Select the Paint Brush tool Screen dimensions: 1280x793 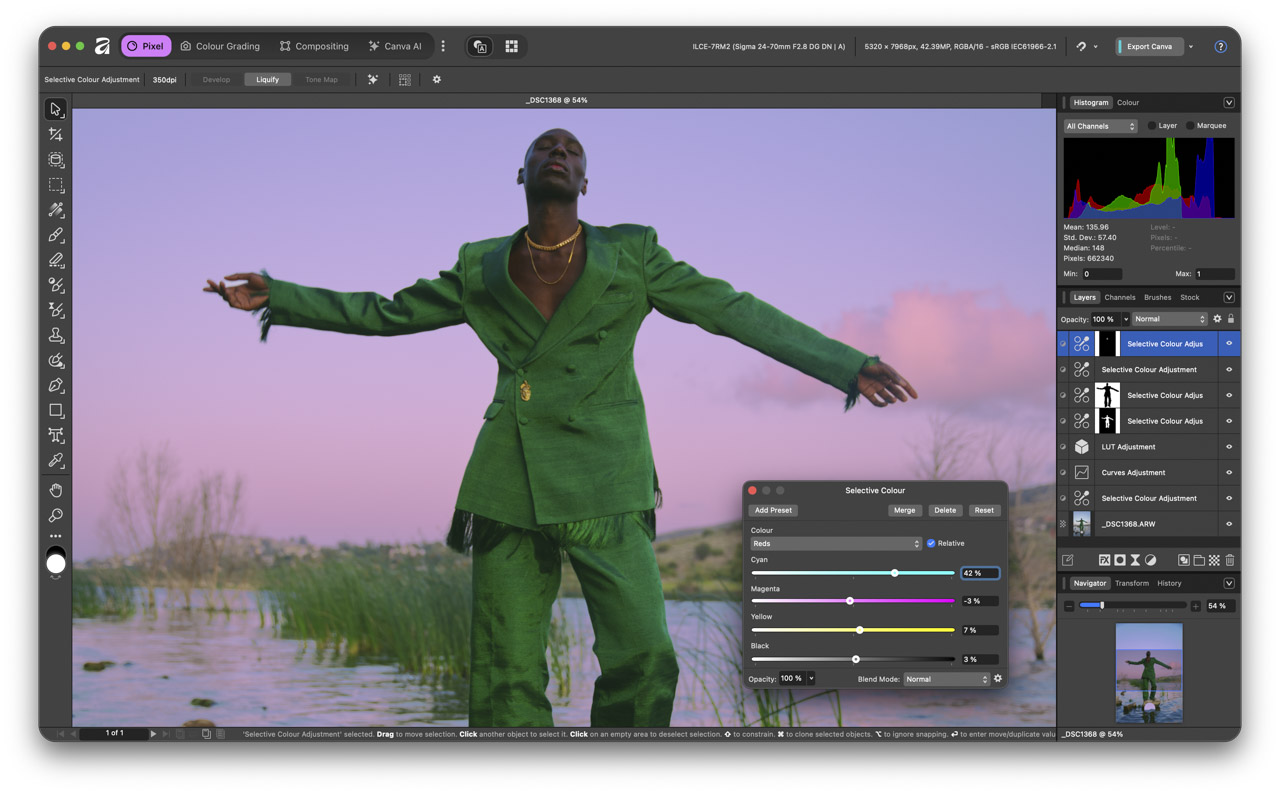tap(56, 235)
